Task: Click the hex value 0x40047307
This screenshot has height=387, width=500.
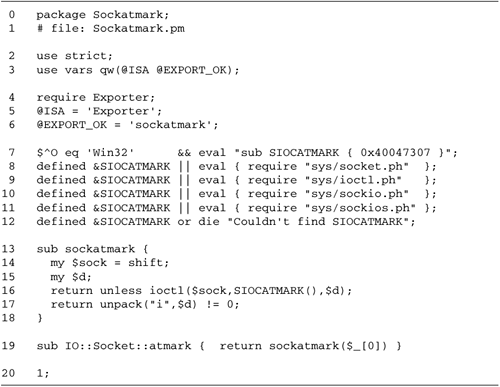Action: click(x=395, y=153)
